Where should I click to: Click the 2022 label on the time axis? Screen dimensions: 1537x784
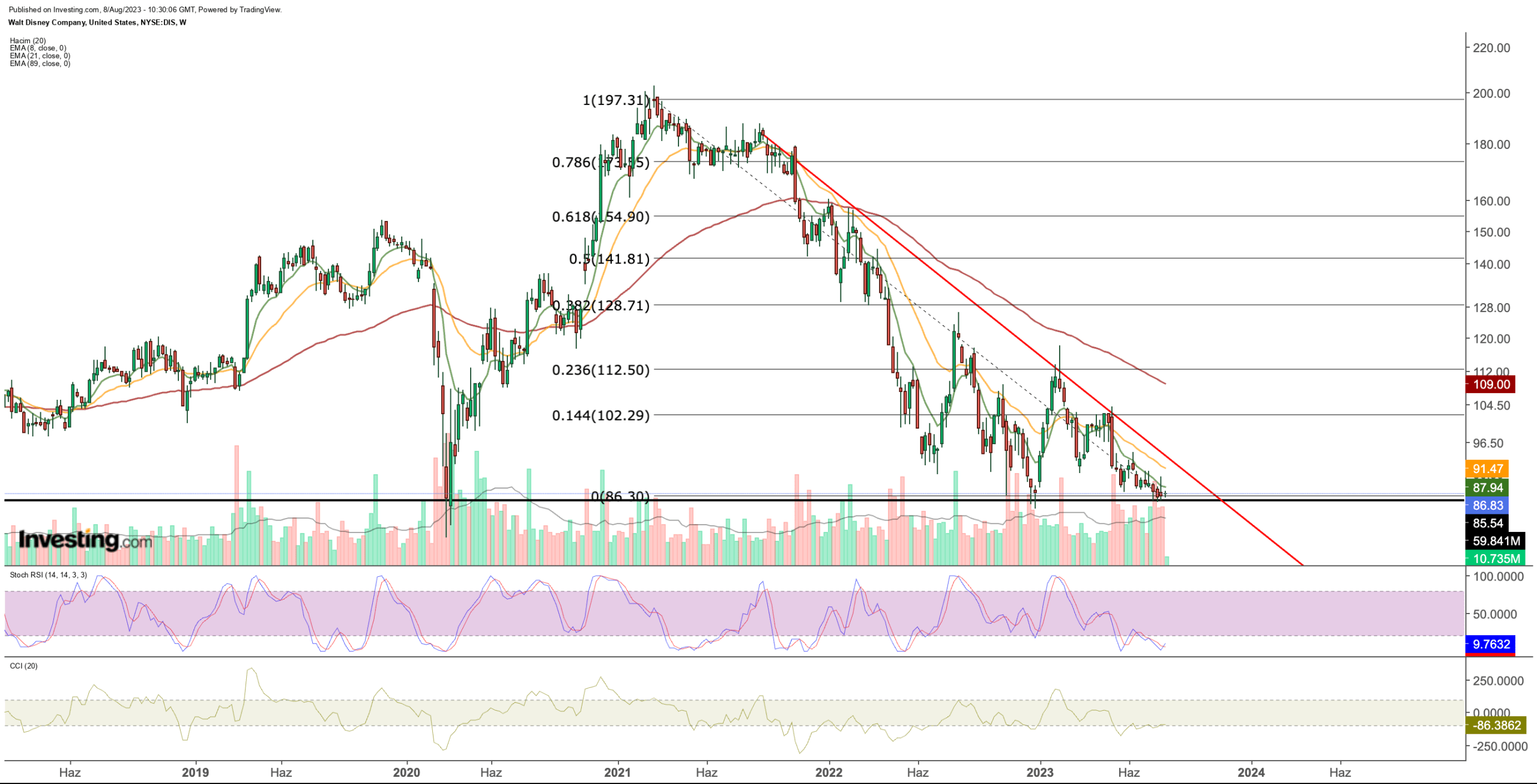[829, 773]
